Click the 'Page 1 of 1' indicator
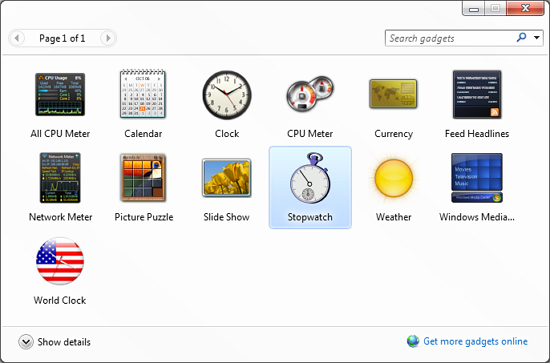The width and height of the screenshot is (550, 363). click(x=62, y=38)
